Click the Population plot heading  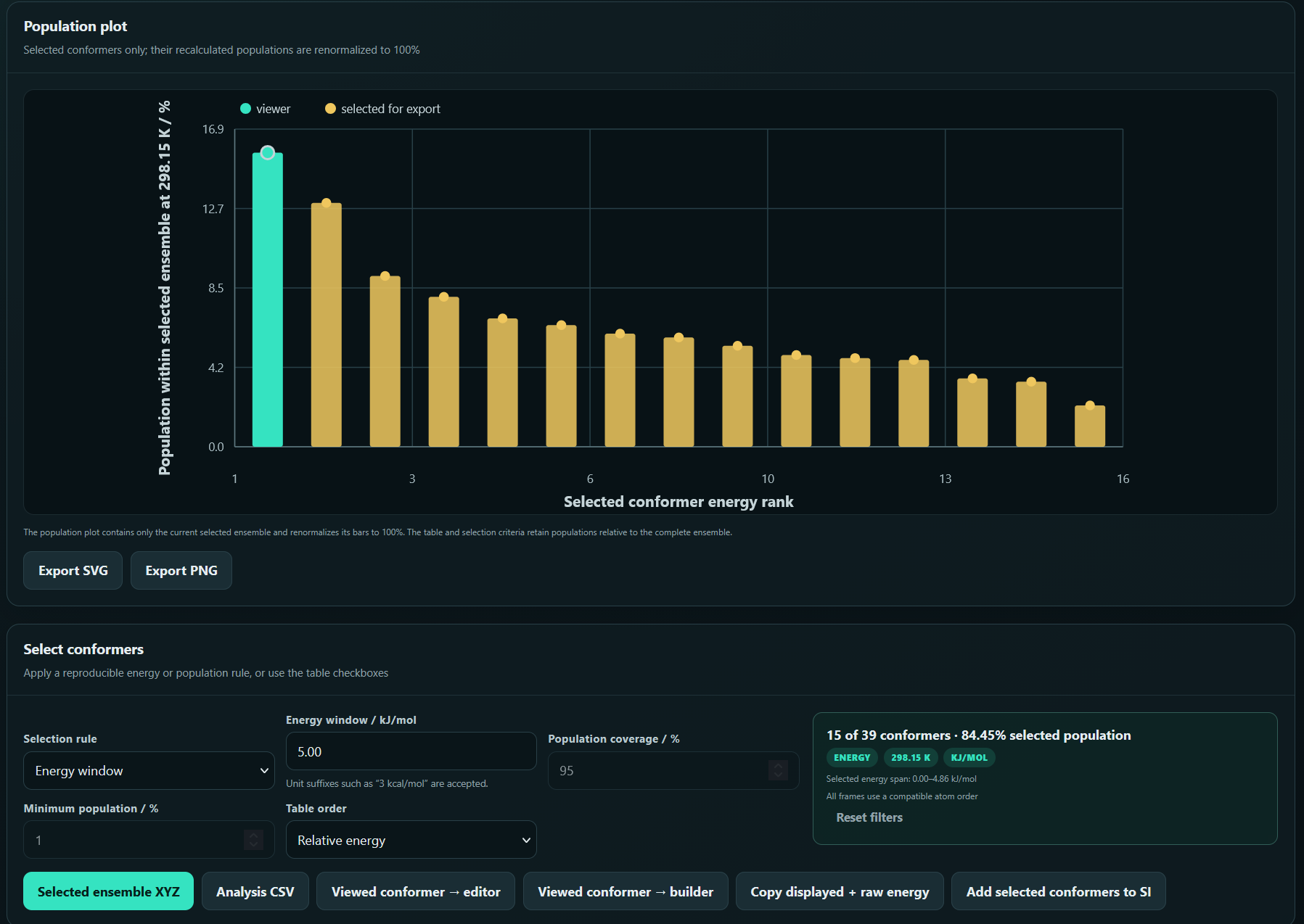click(75, 26)
